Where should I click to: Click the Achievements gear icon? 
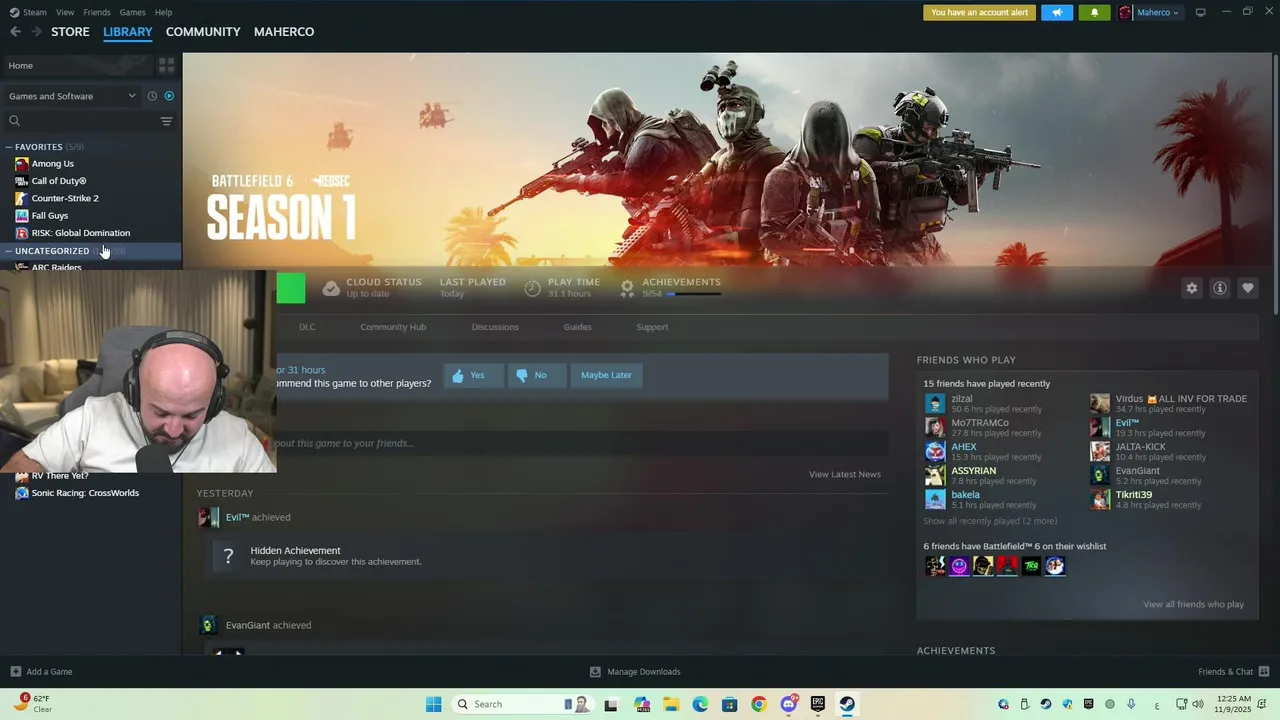coord(627,288)
